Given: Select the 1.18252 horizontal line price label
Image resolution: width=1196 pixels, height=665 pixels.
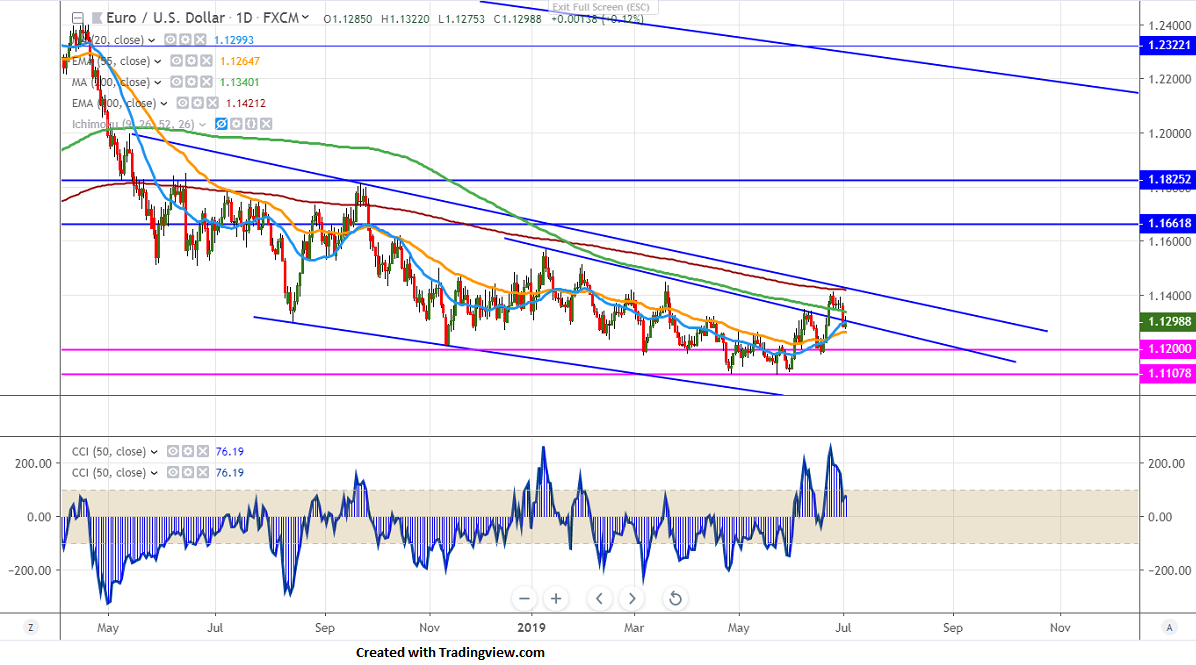Looking at the screenshot, I should (1167, 180).
